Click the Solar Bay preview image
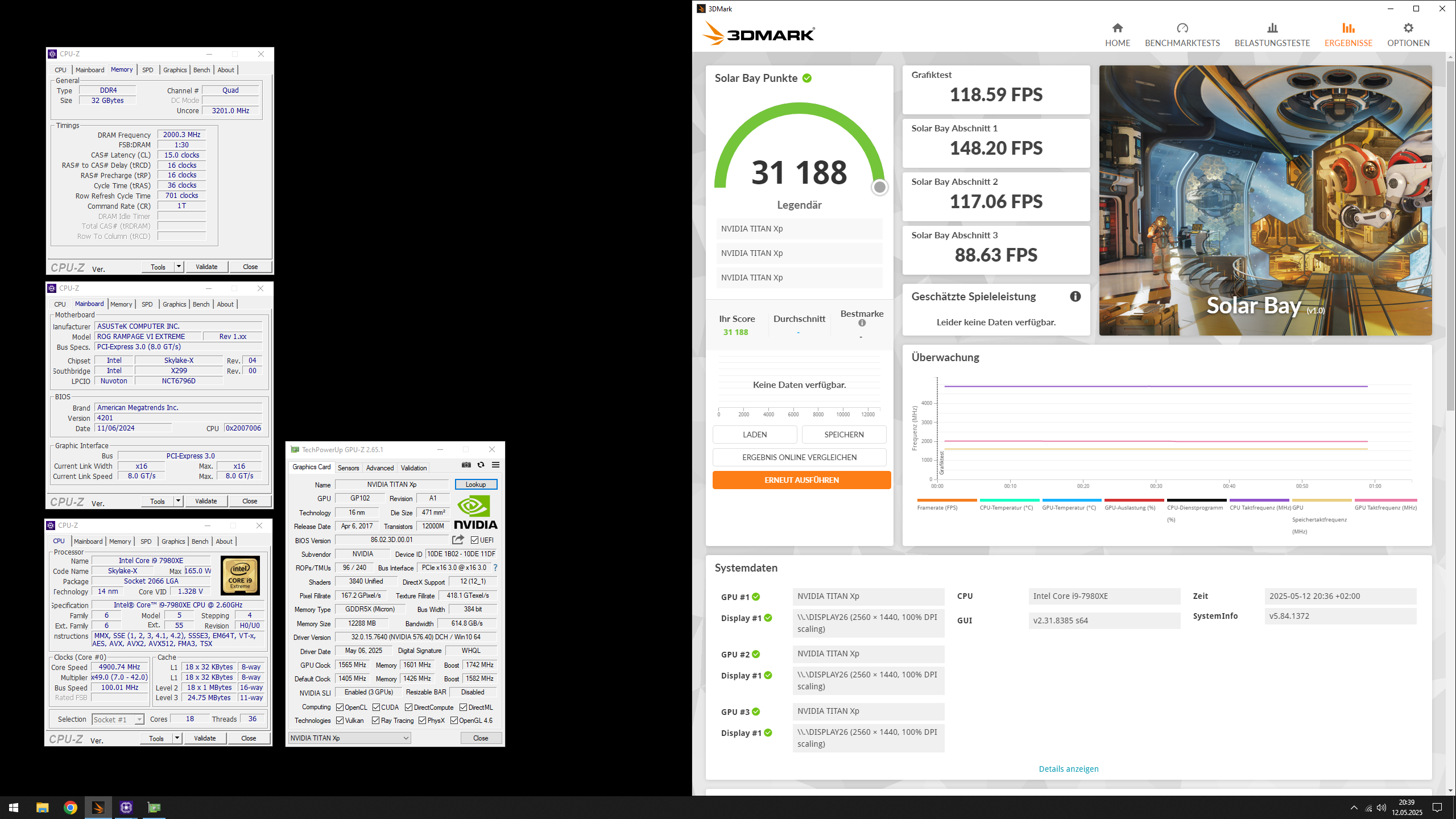This screenshot has width=1456, height=819. point(1265,200)
